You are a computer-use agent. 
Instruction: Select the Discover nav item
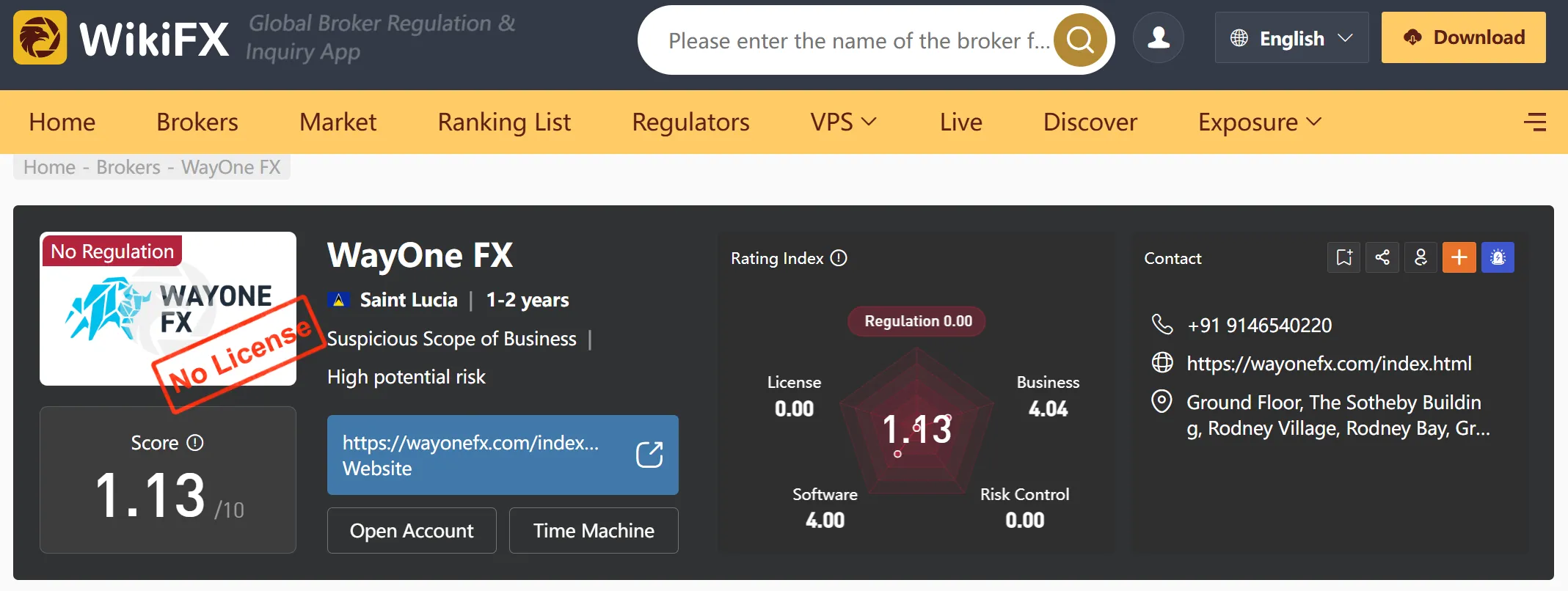pos(1090,122)
